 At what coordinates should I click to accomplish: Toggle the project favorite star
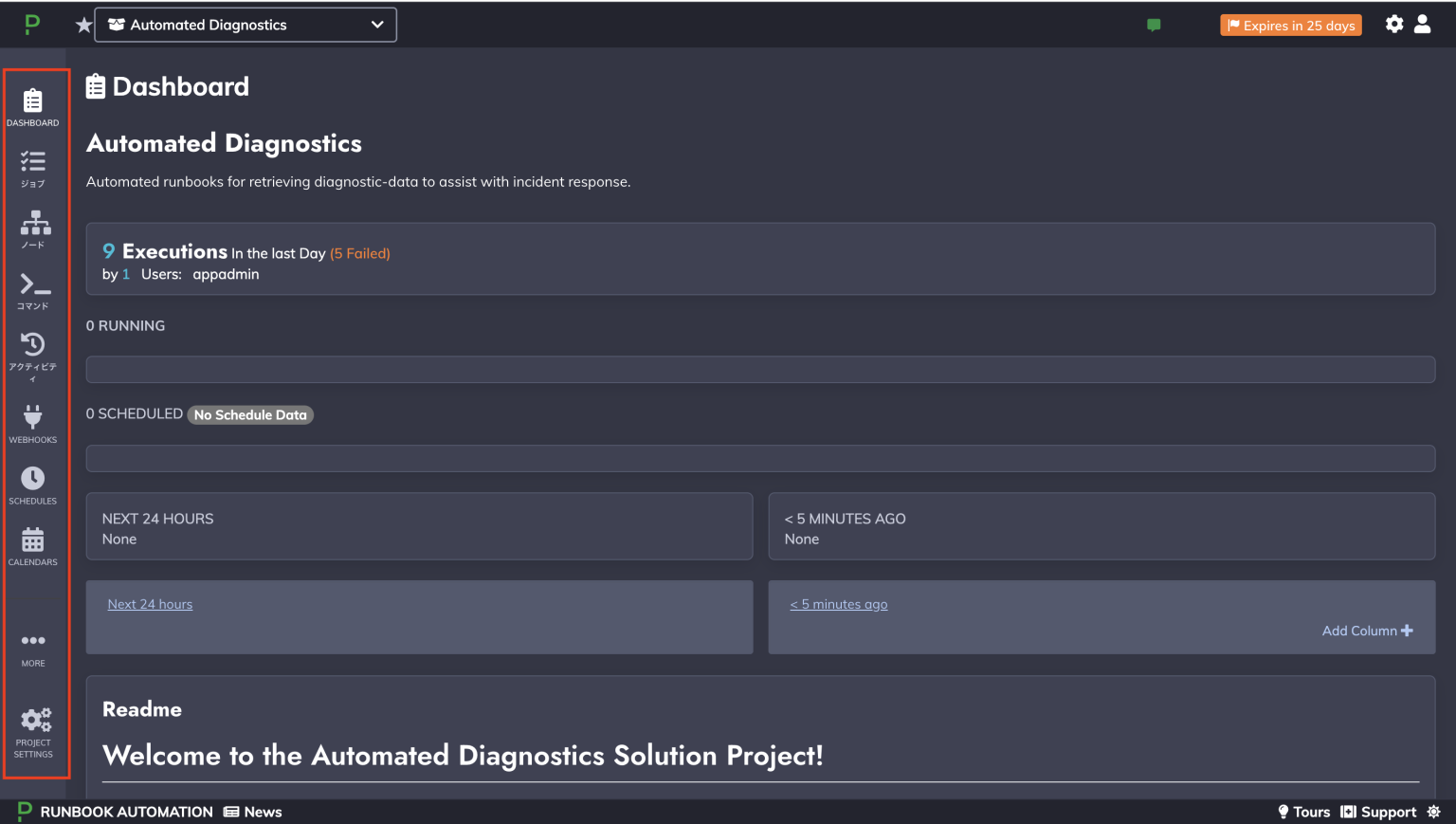83,25
